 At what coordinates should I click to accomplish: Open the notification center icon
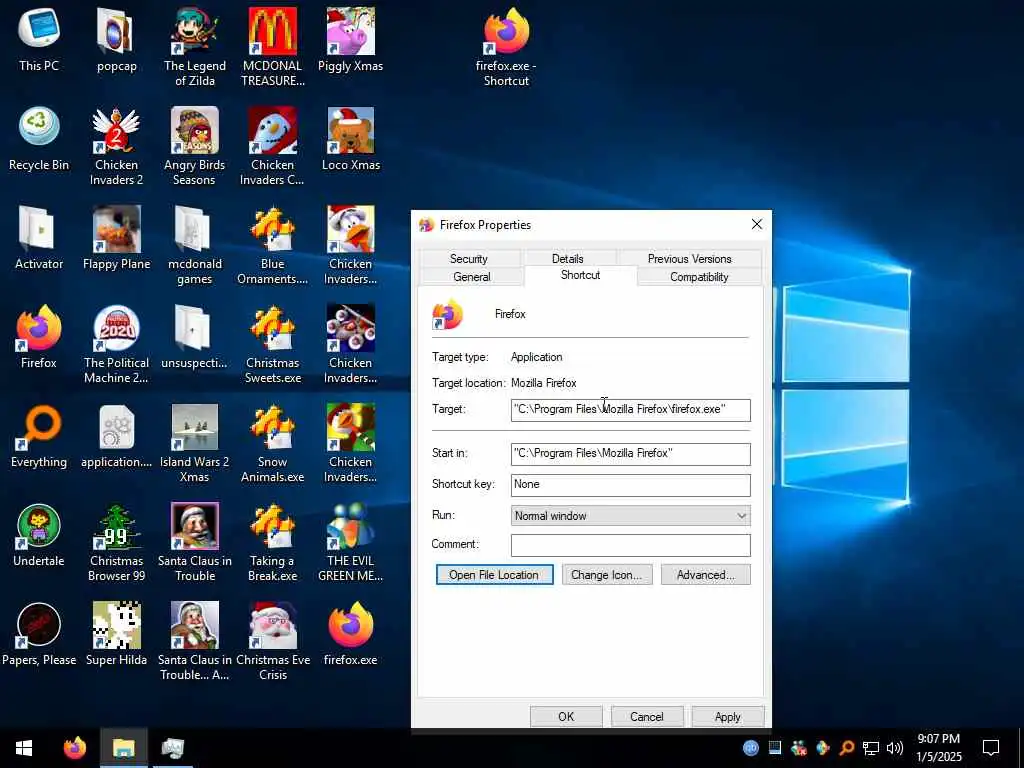pyautogui.click(x=991, y=748)
